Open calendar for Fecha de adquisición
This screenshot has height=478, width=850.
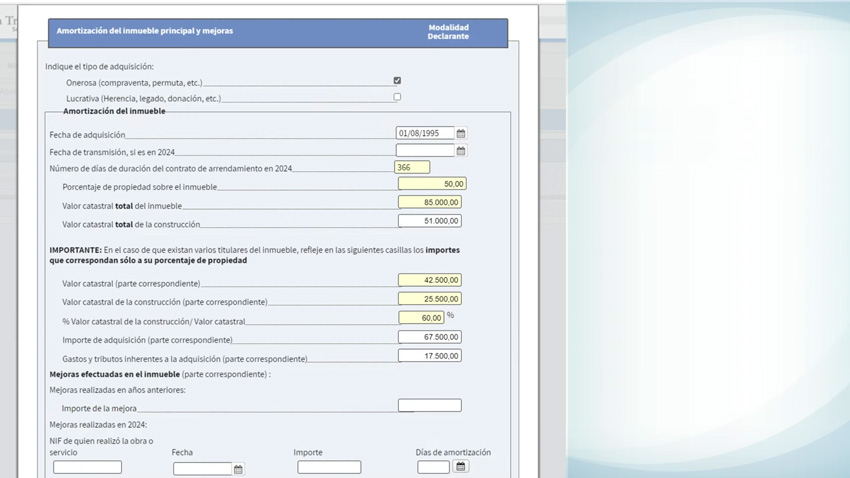pyautogui.click(x=461, y=133)
